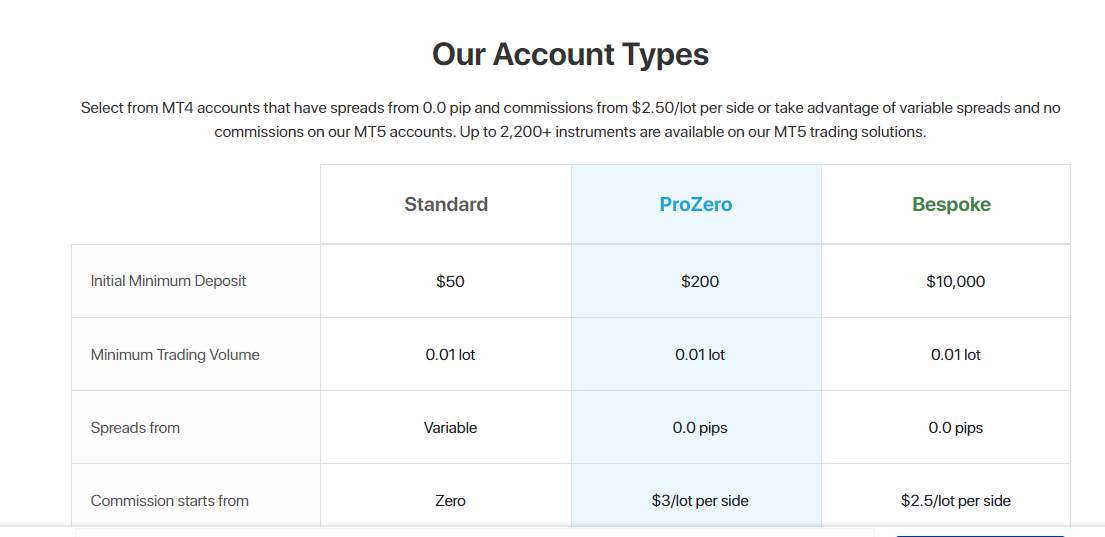Screen dimensions: 1105x537
Task: Click the ProZero 0.0 pips cell
Action: point(700,427)
